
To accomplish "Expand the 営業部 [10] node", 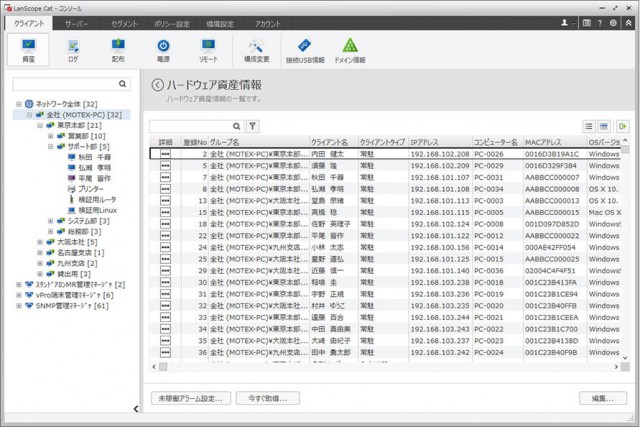I will 51,136.
